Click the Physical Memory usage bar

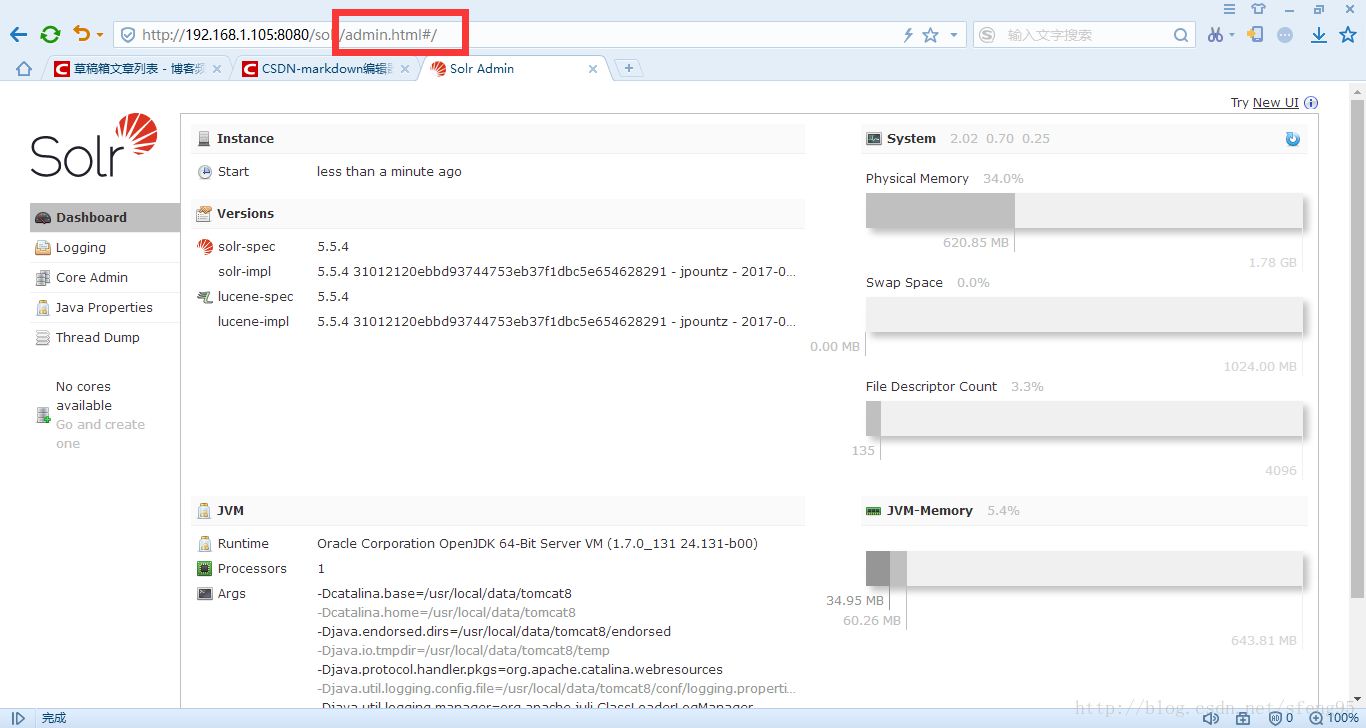[x=1084, y=211]
